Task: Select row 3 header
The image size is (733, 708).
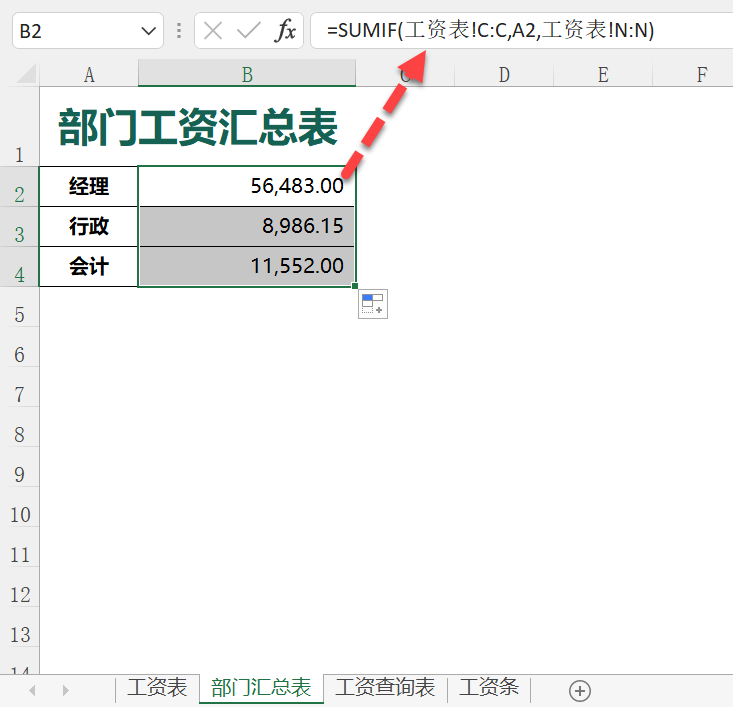Action: pyautogui.click(x=19, y=227)
